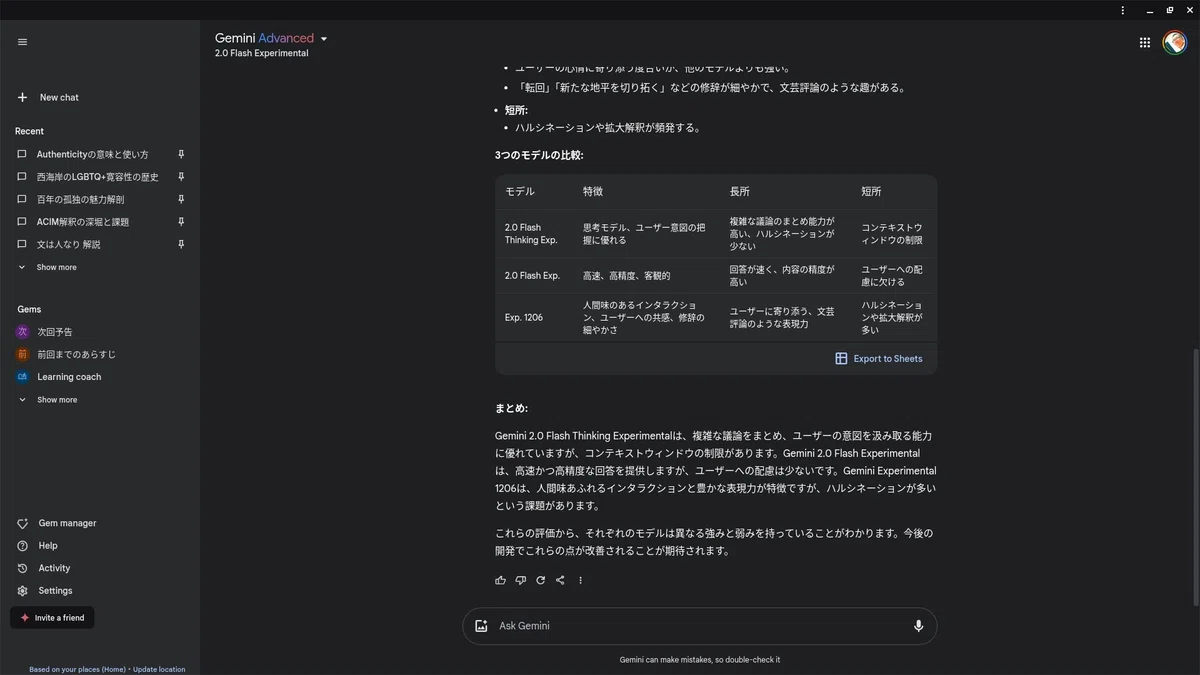Click the Update location link

(x=159, y=669)
